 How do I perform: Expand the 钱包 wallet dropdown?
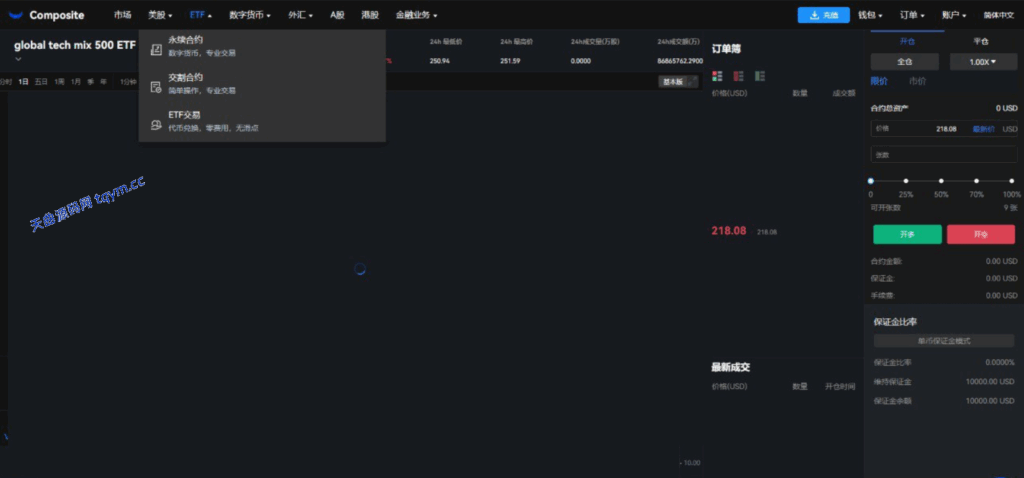coord(871,15)
